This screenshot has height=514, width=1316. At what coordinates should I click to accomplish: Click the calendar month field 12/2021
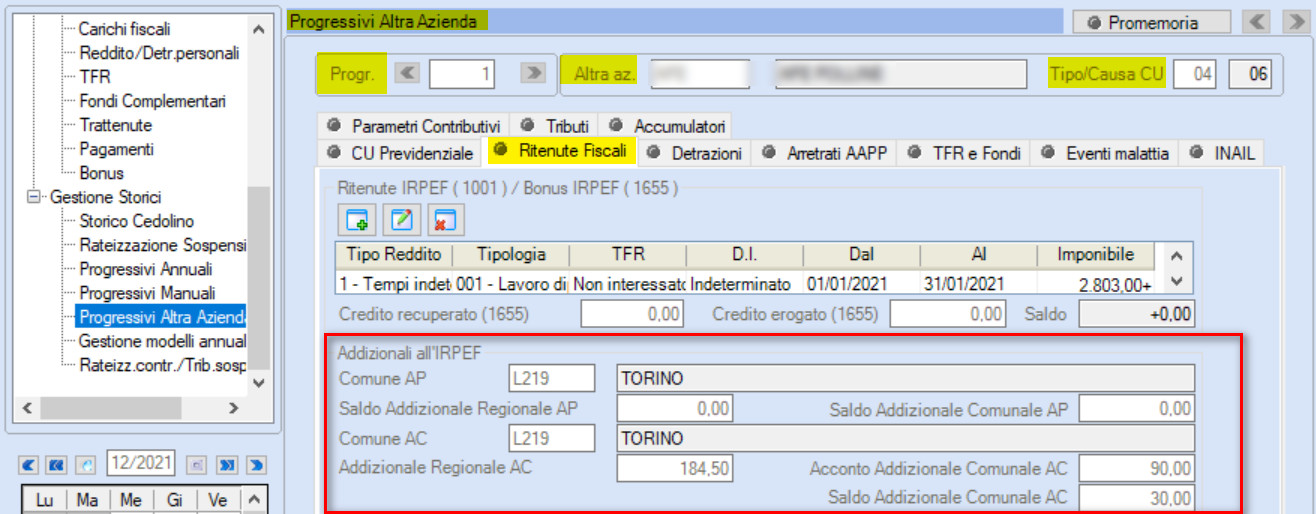tap(141, 464)
